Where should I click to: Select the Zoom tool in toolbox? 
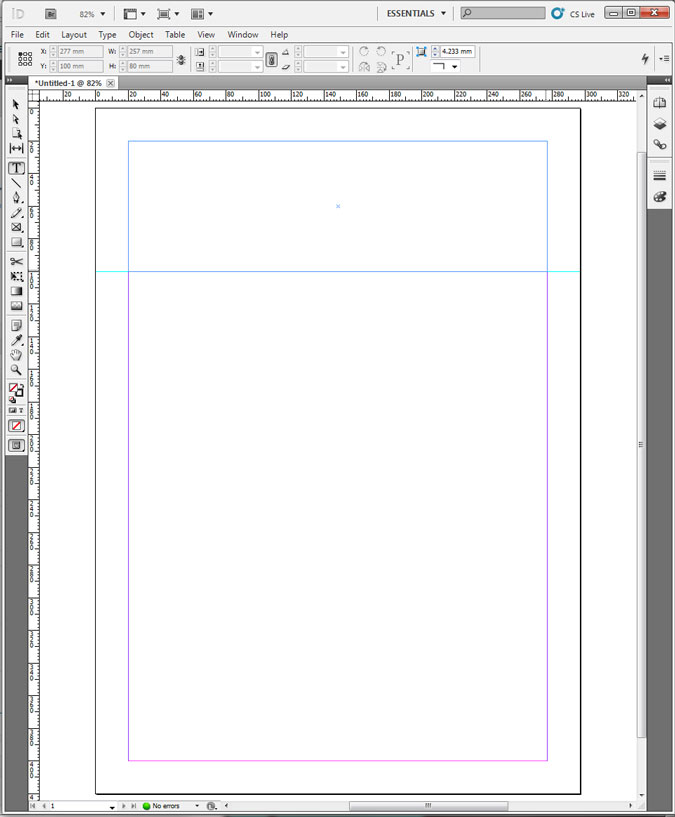[x=17, y=370]
